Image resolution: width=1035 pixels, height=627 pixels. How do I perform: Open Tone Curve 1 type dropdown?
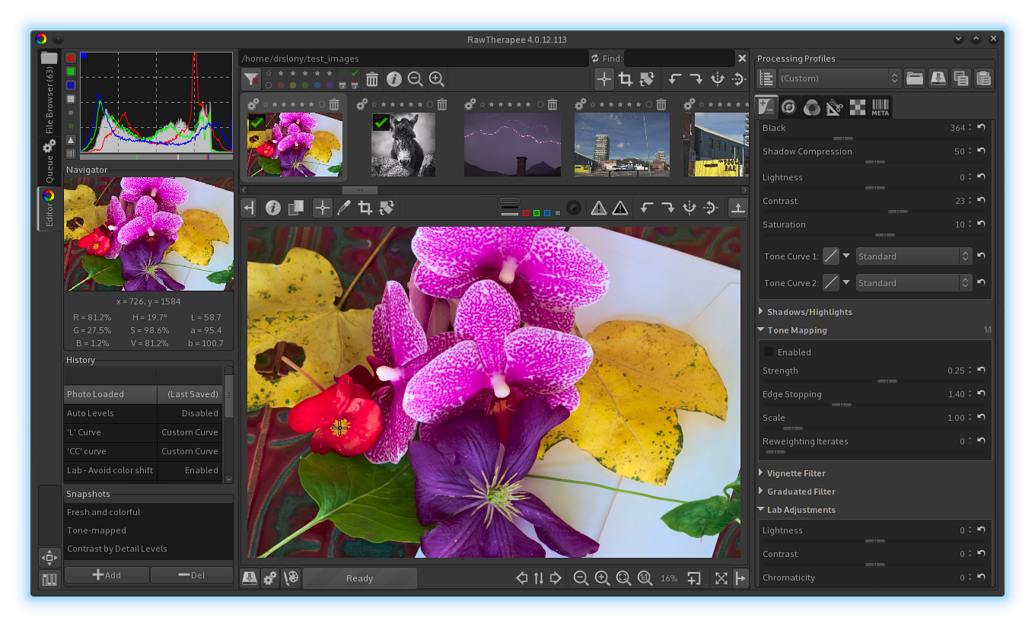point(912,256)
